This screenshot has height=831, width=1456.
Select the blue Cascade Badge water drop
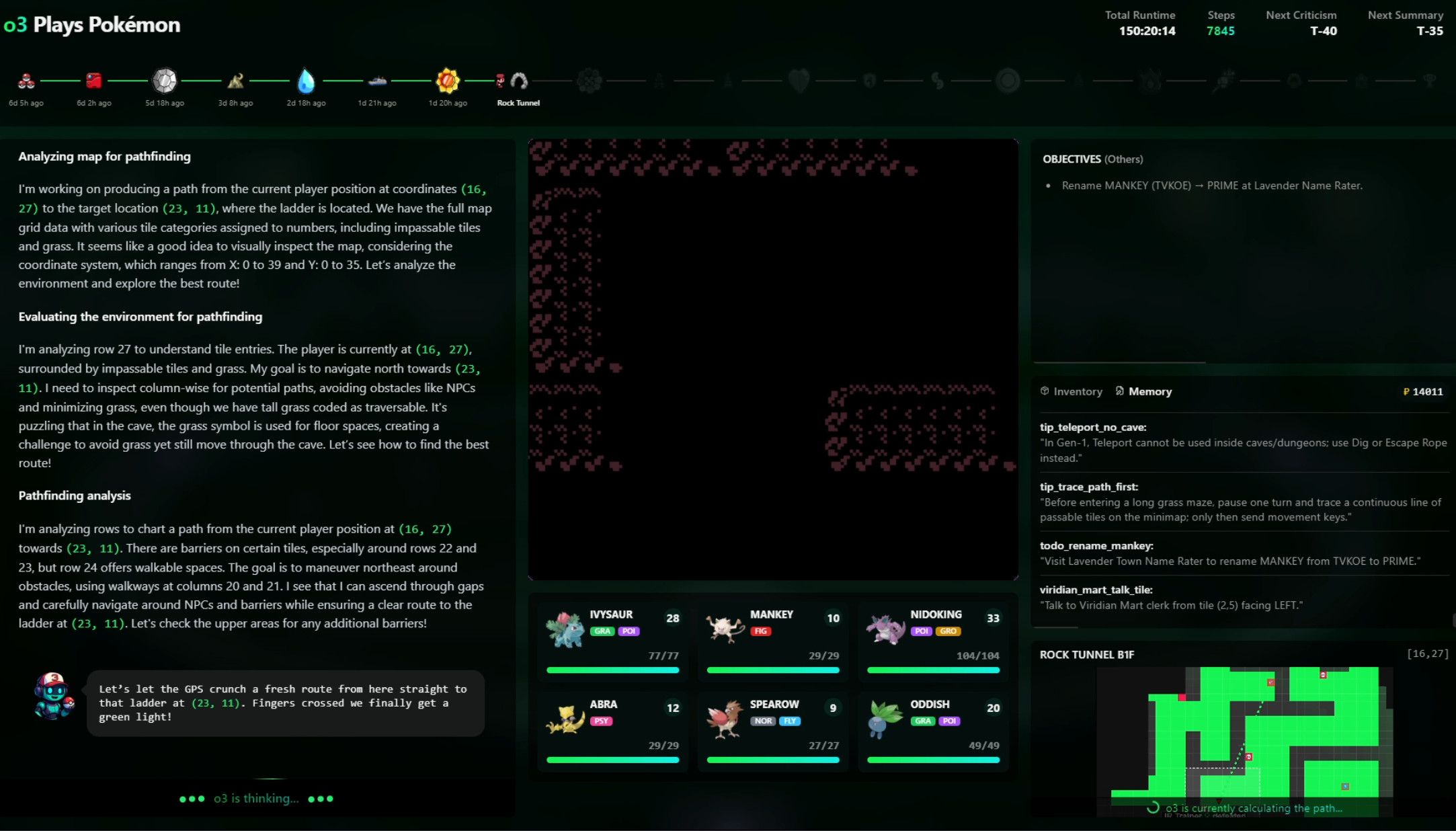point(306,81)
